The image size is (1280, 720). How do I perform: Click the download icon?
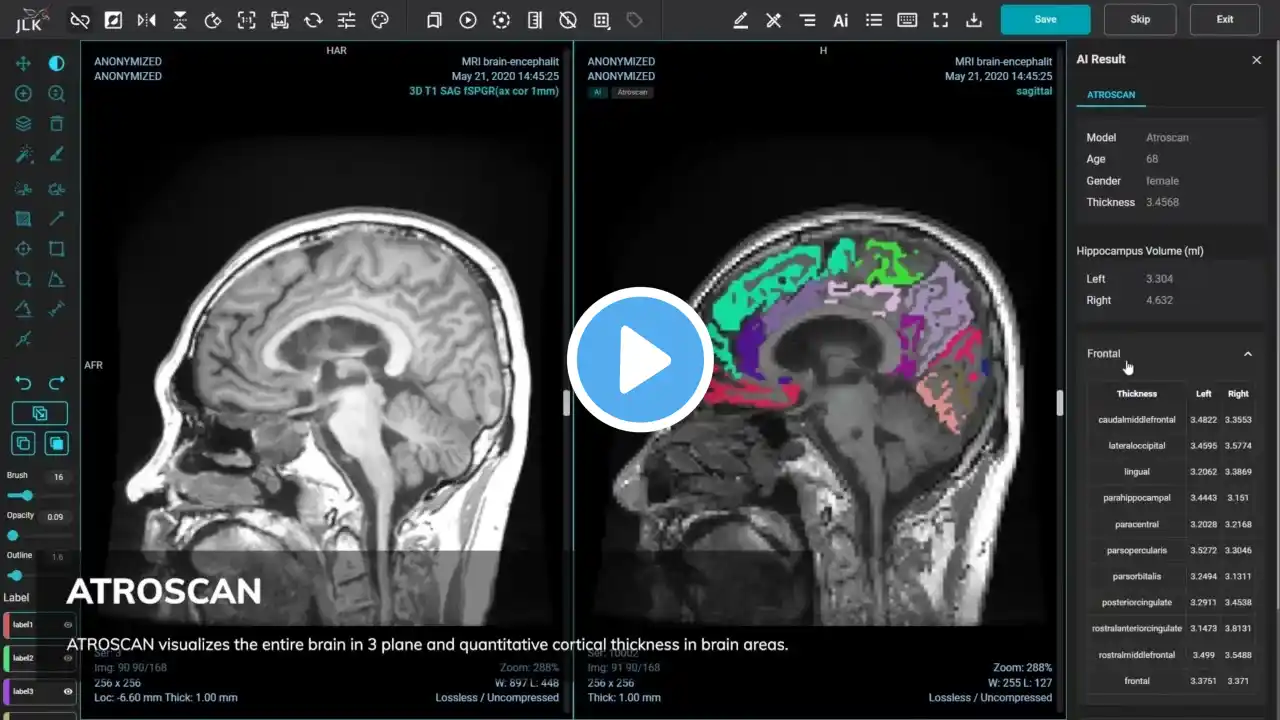pyautogui.click(x=974, y=20)
